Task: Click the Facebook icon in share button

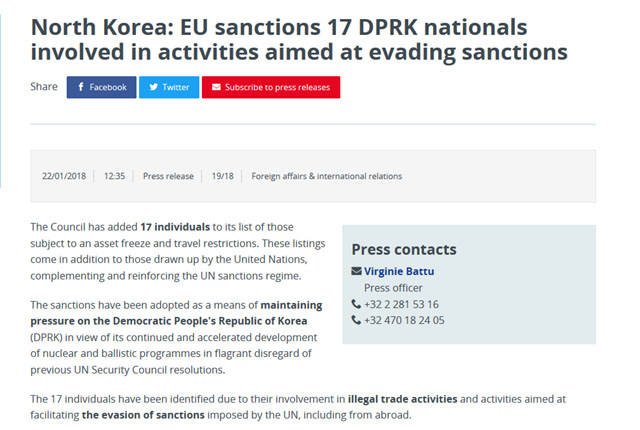Action: click(80, 88)
